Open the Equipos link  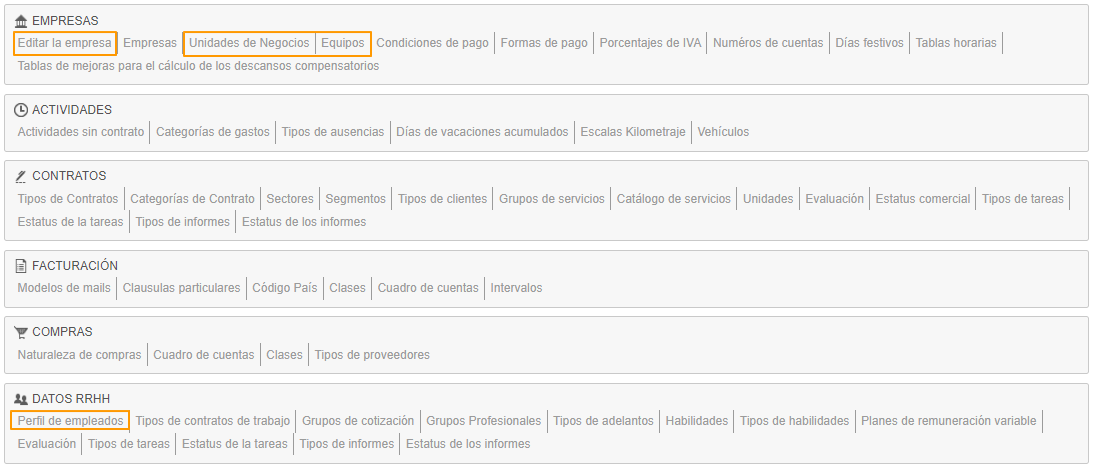343,43
